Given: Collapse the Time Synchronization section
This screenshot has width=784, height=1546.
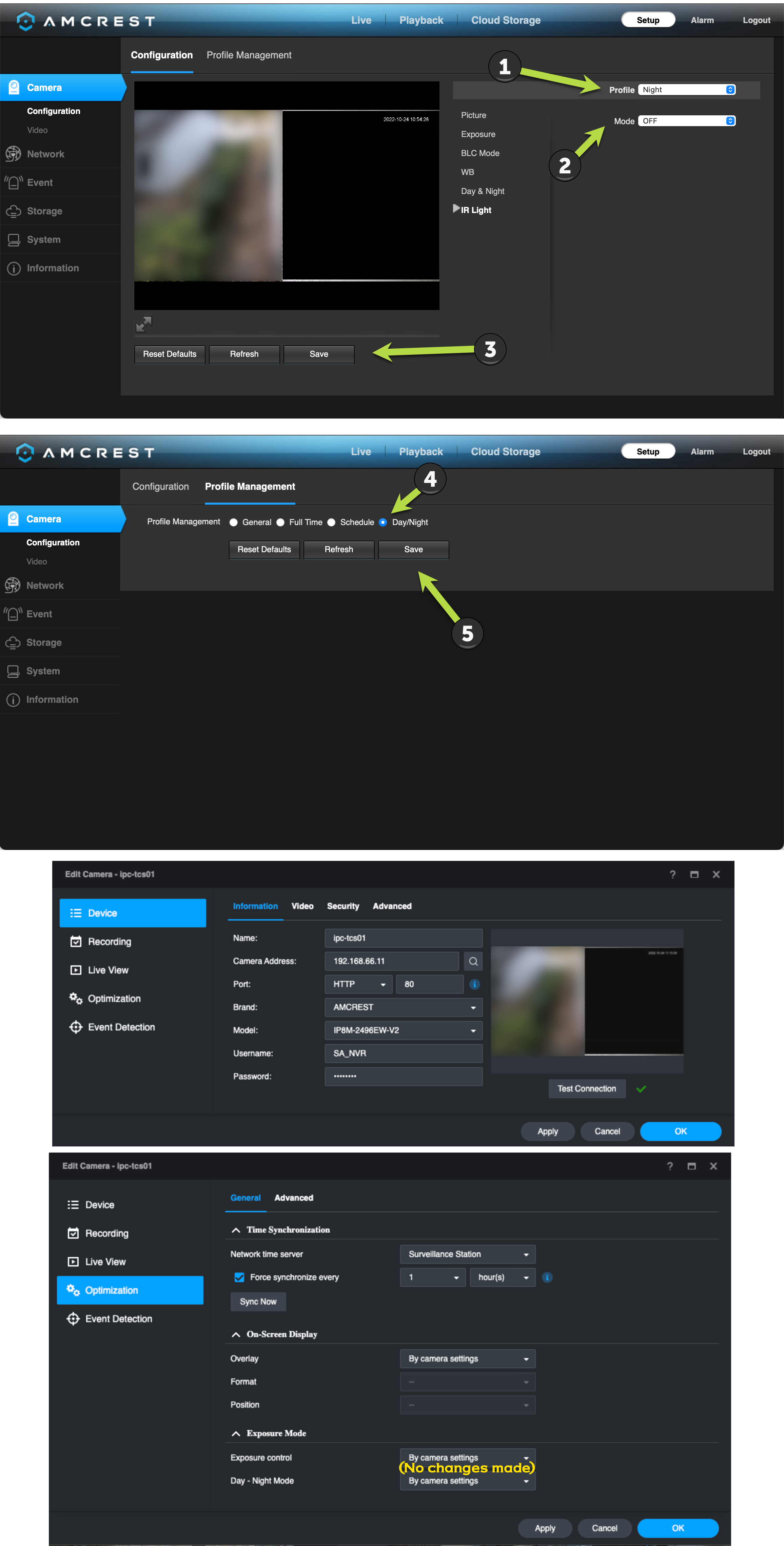Looking at the screenshot, I should (x=236, y=1230).
